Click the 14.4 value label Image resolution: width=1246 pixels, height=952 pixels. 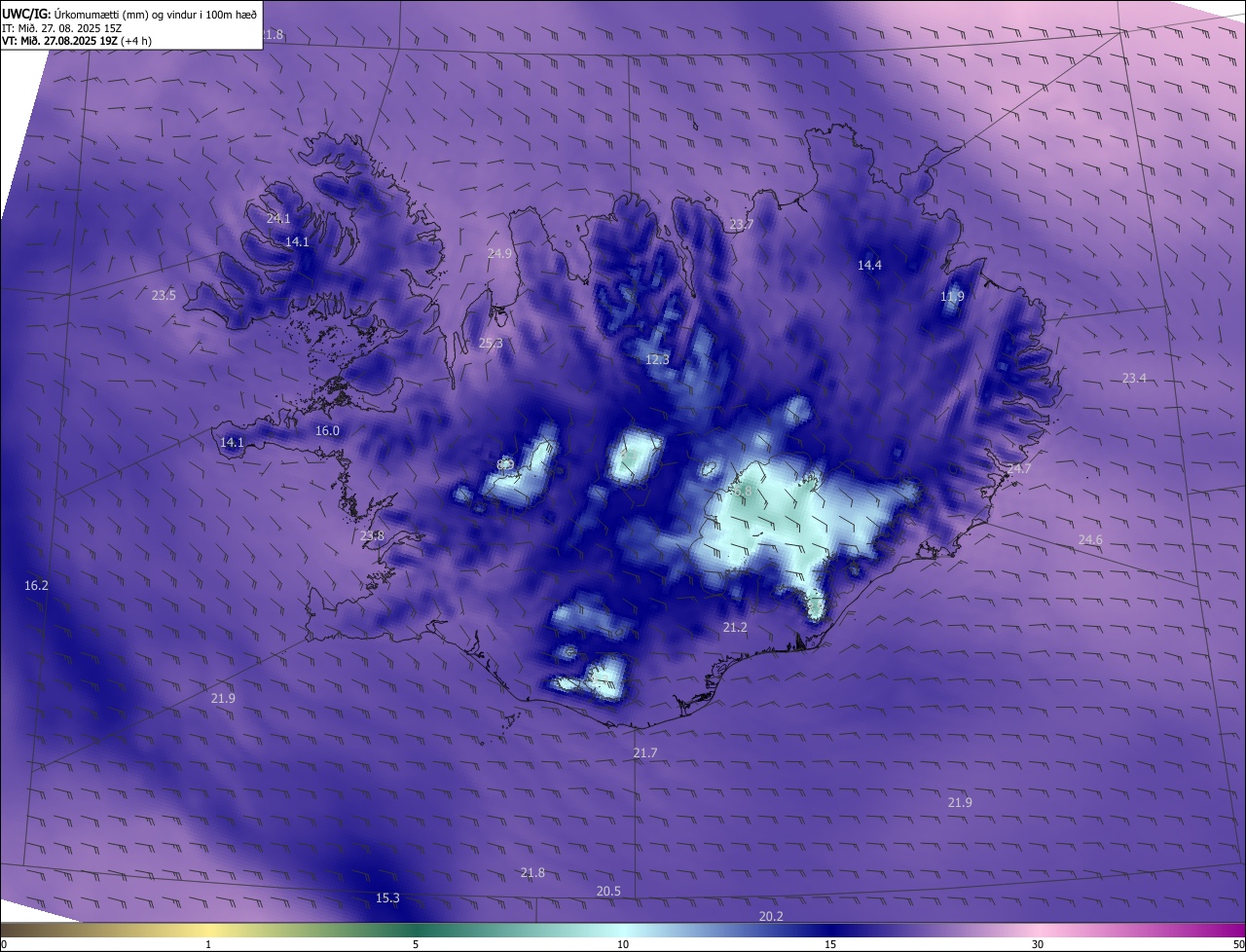[869, 266]
